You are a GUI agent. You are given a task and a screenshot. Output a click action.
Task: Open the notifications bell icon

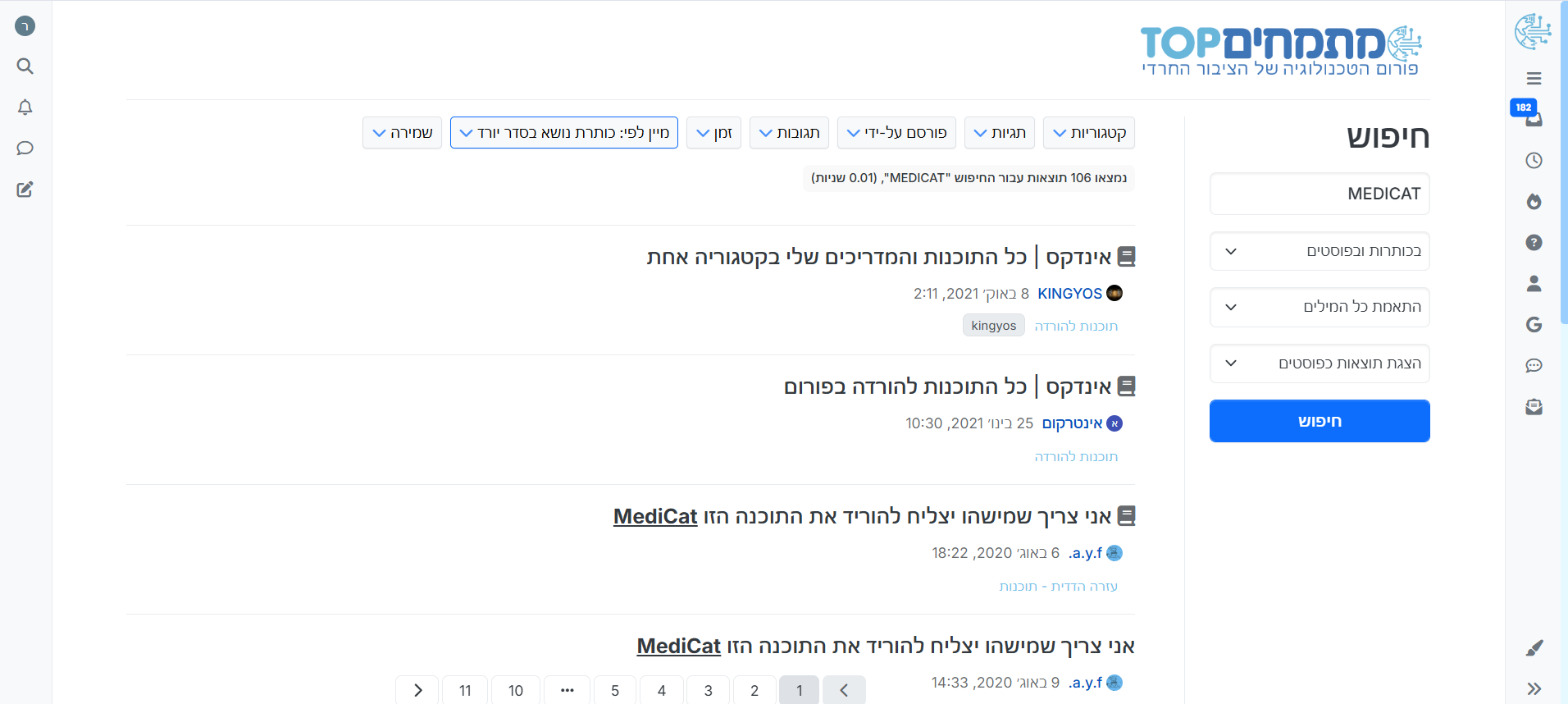click(x=25, y=107)
